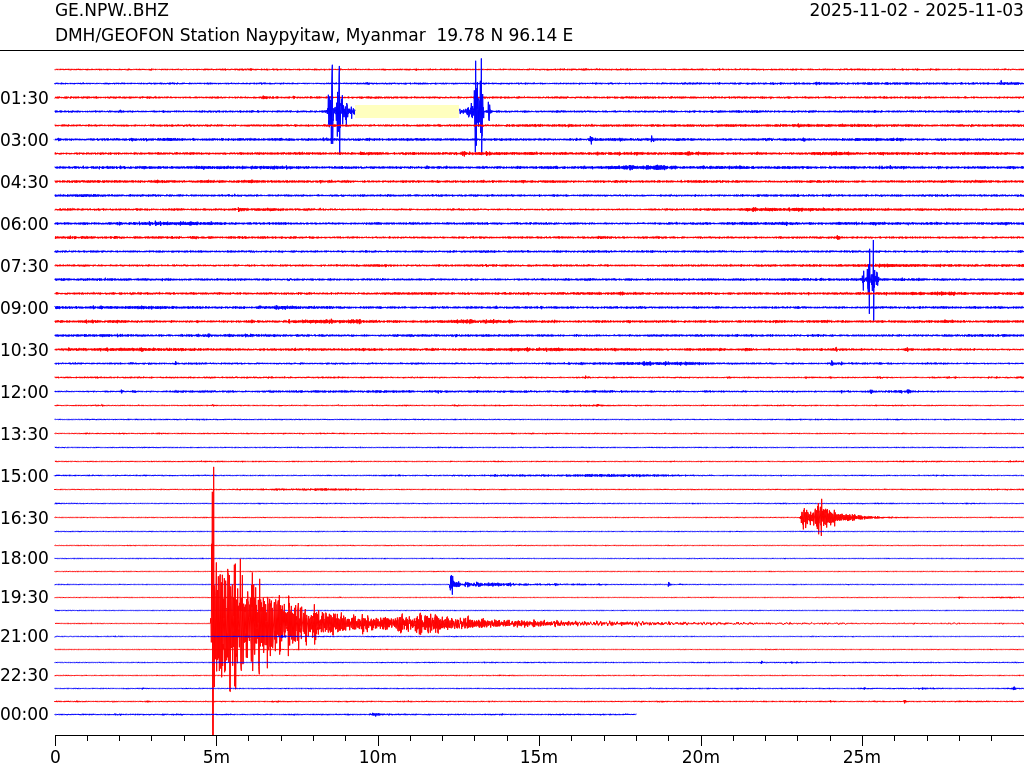Click the 5m tick label on x-axis
Image resolution: width=1024 pixels, height=768 pixels.
click(216, 757)
